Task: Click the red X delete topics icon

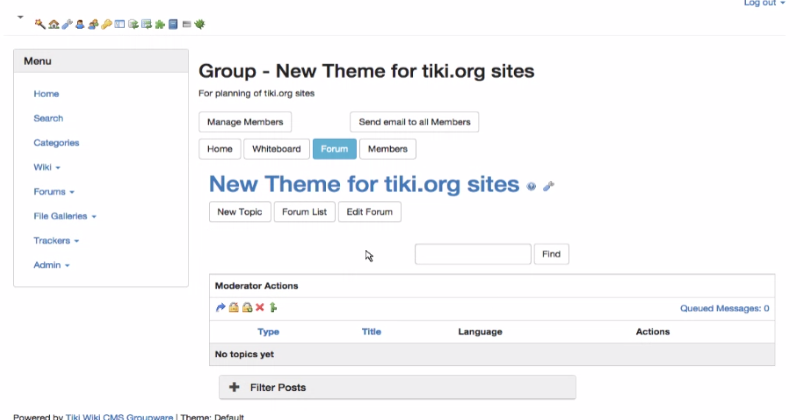Action: [x=260, y=307]
